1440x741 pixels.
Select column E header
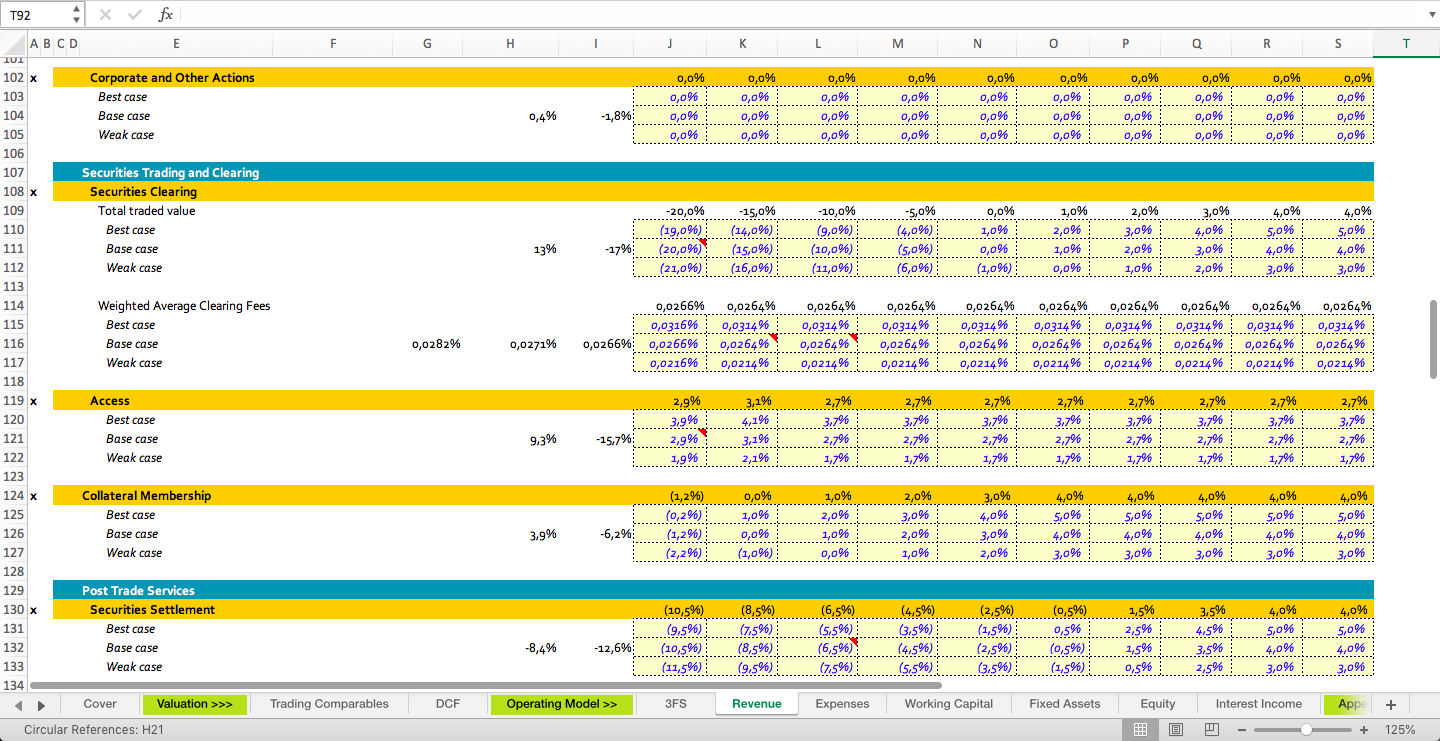point(176,43)
